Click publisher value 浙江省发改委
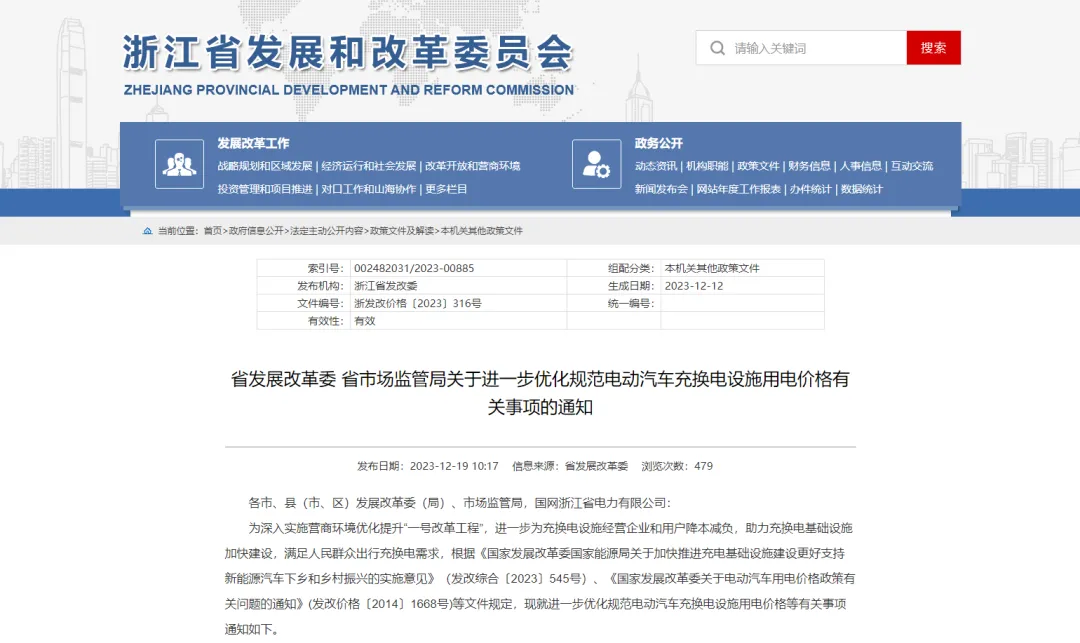The width and height of the screenshot is (1080, 643). (386, 286)
